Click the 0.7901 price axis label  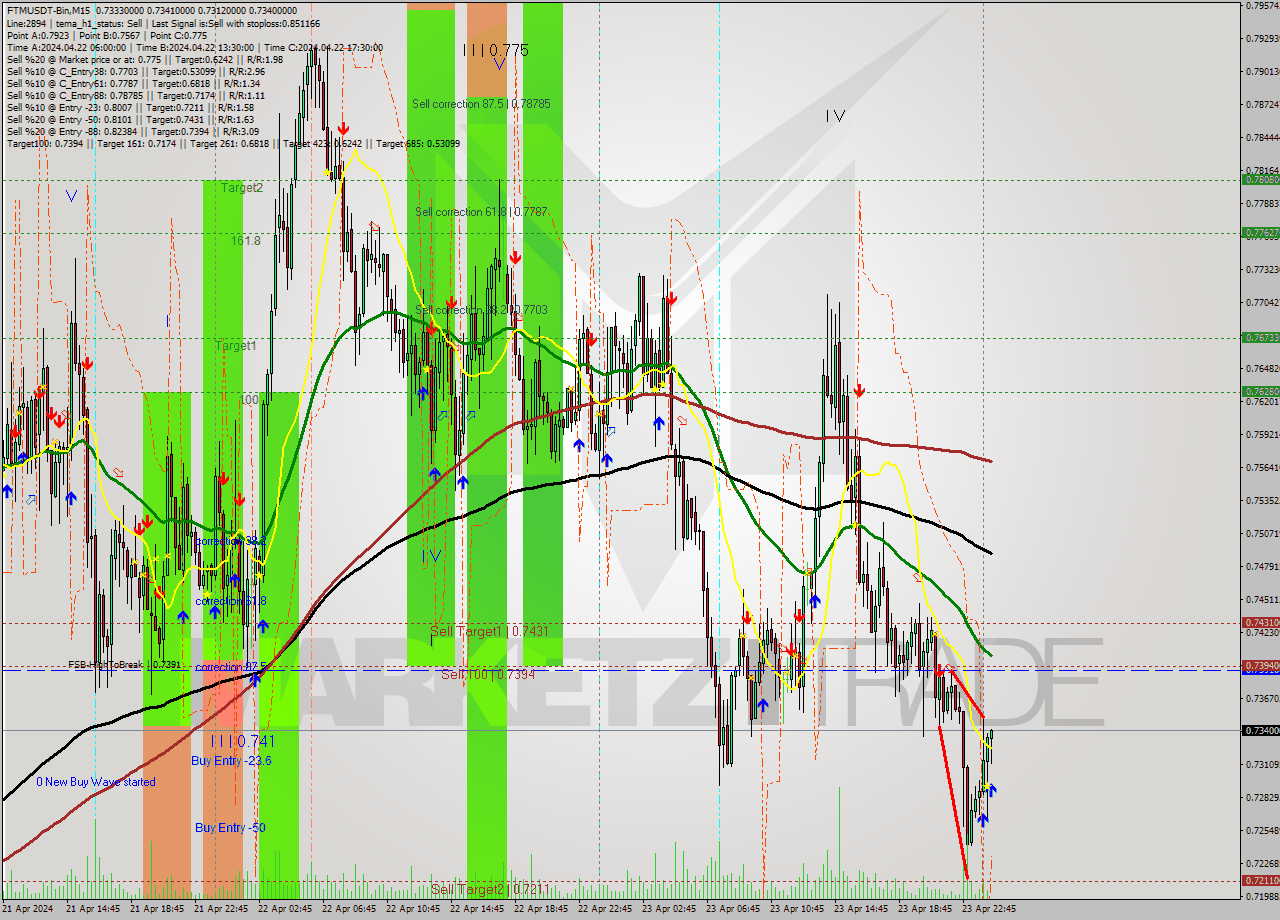(x=1262, y=71)
